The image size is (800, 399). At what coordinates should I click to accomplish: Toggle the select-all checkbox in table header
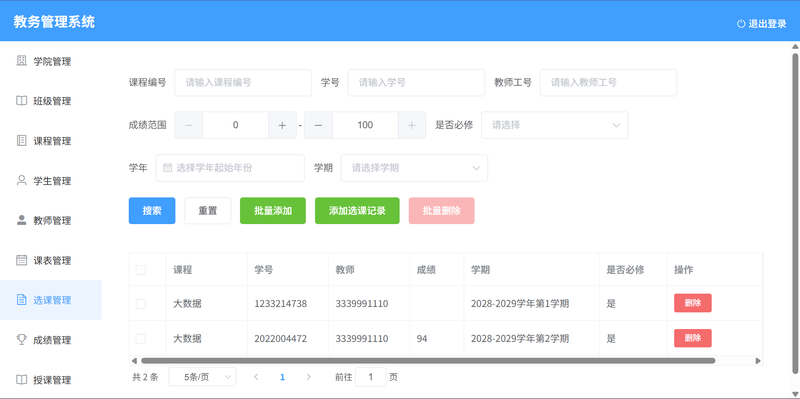pos(141,270)
